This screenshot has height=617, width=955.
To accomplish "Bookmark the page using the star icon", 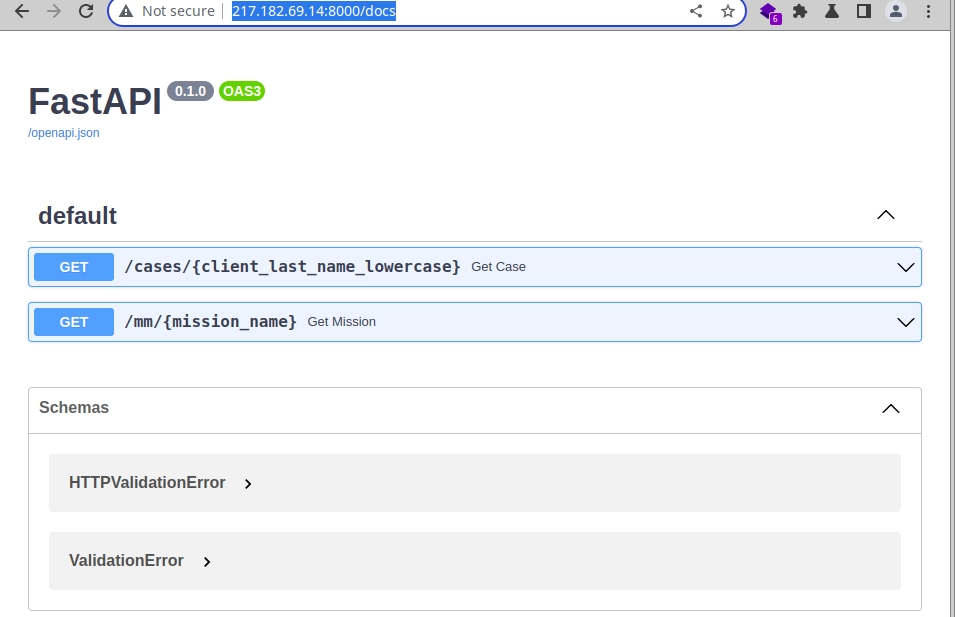I will coord(728,11).
